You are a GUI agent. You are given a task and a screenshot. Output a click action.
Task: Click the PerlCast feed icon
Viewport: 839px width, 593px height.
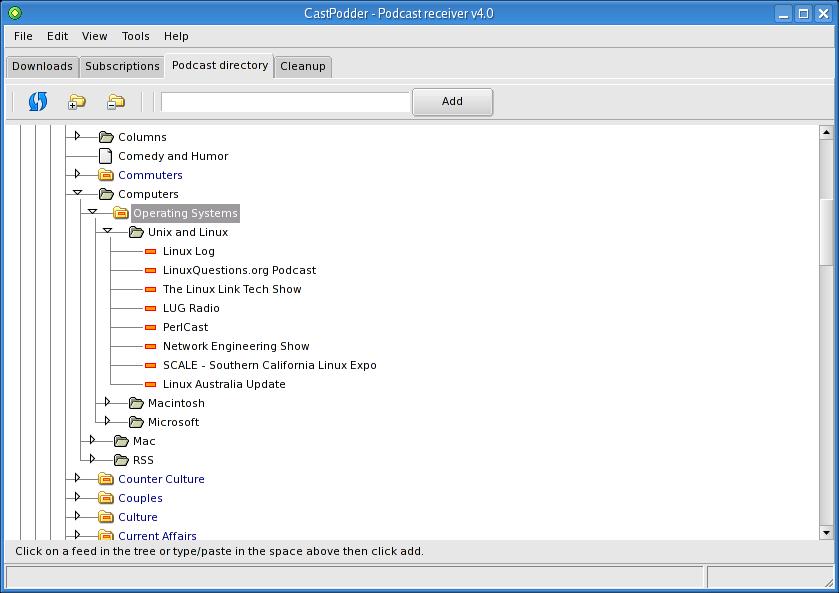pyautogui.click(x=151, y=327)
